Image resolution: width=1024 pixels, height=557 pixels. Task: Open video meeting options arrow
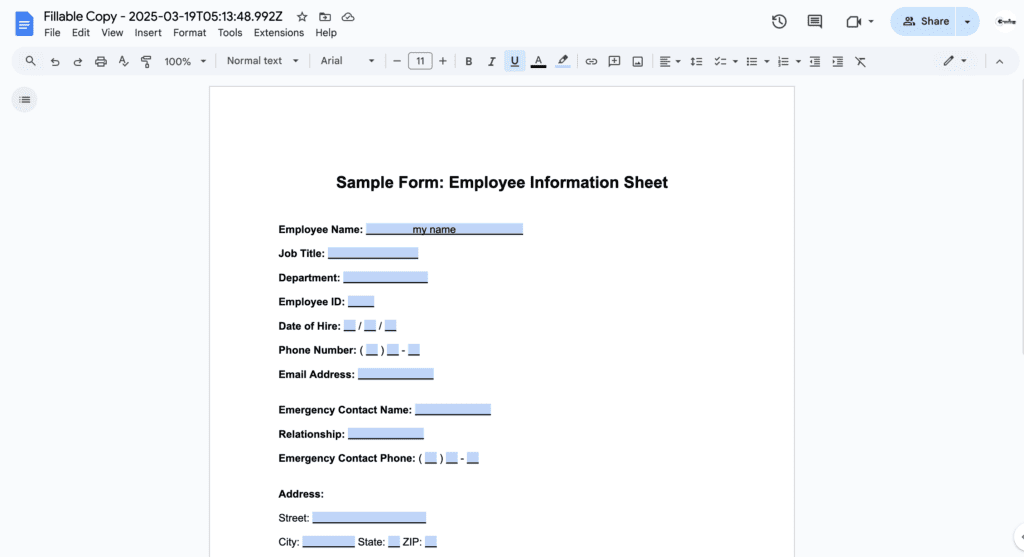871,22
